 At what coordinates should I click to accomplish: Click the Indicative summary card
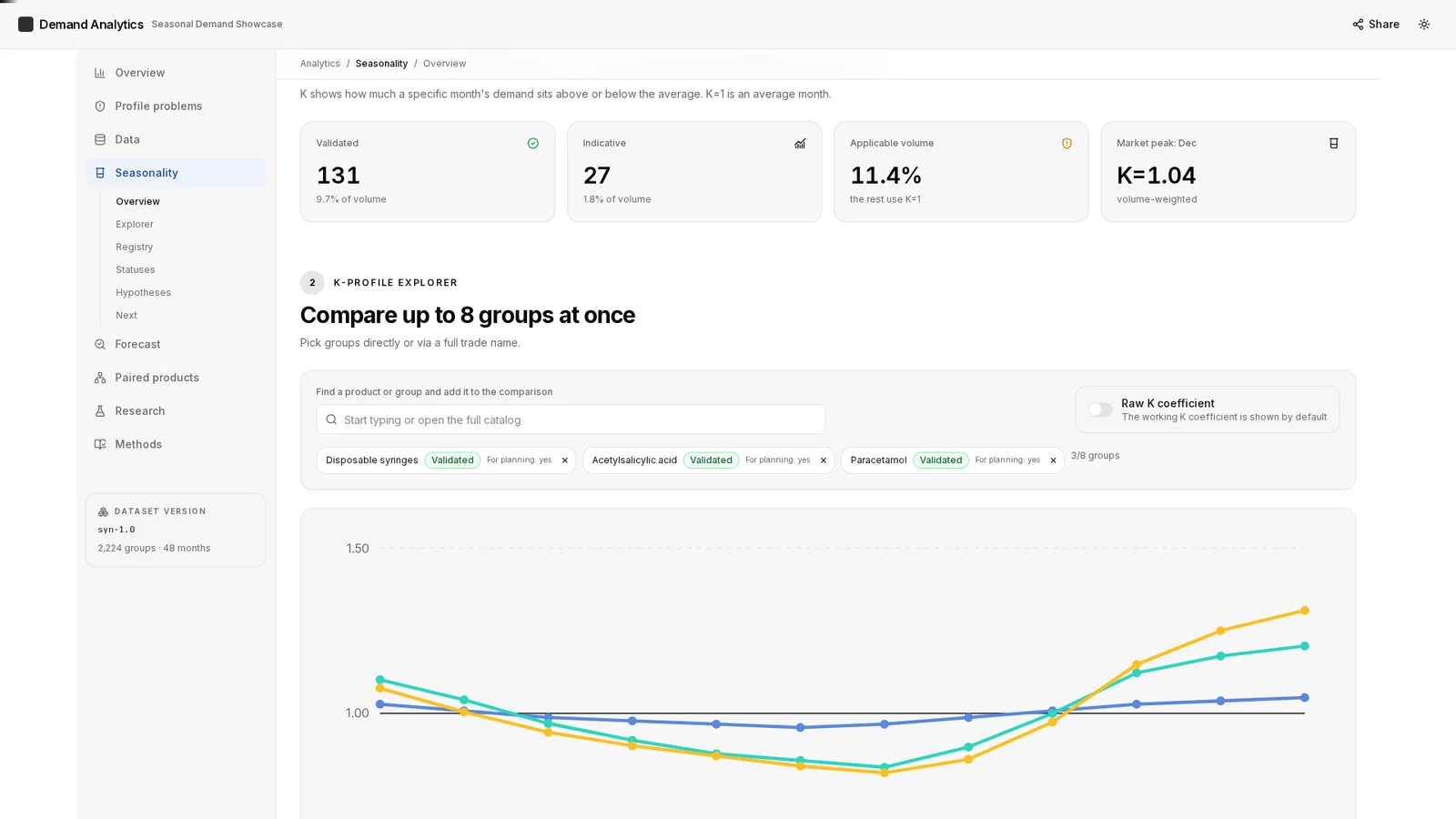(x=694, y=172)
